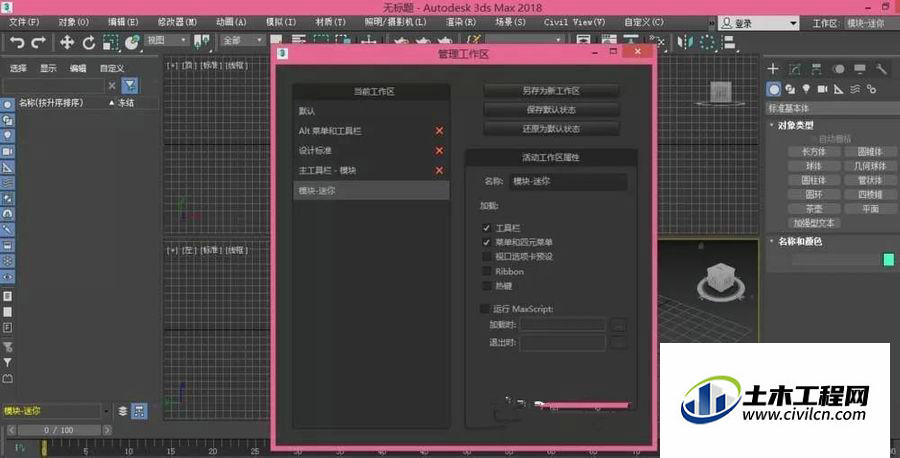Open the 模块-迷你 dropdown at bottom left
Image resolution: width=900 pixels, height=458 pixels.
click(106, 411)
